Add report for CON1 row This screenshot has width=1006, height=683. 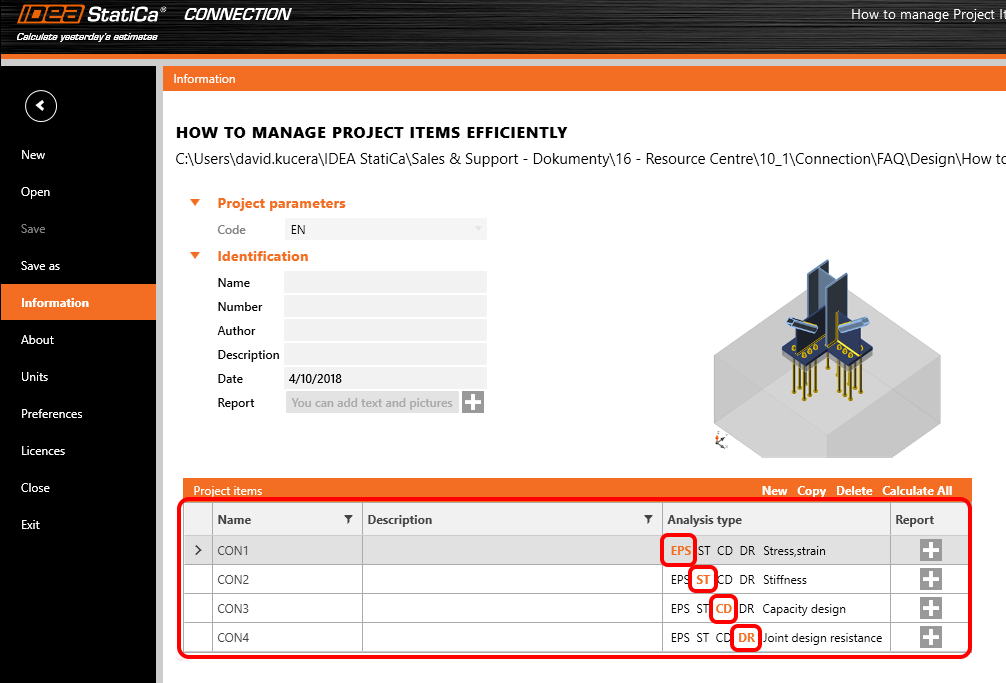pos(931,550)
